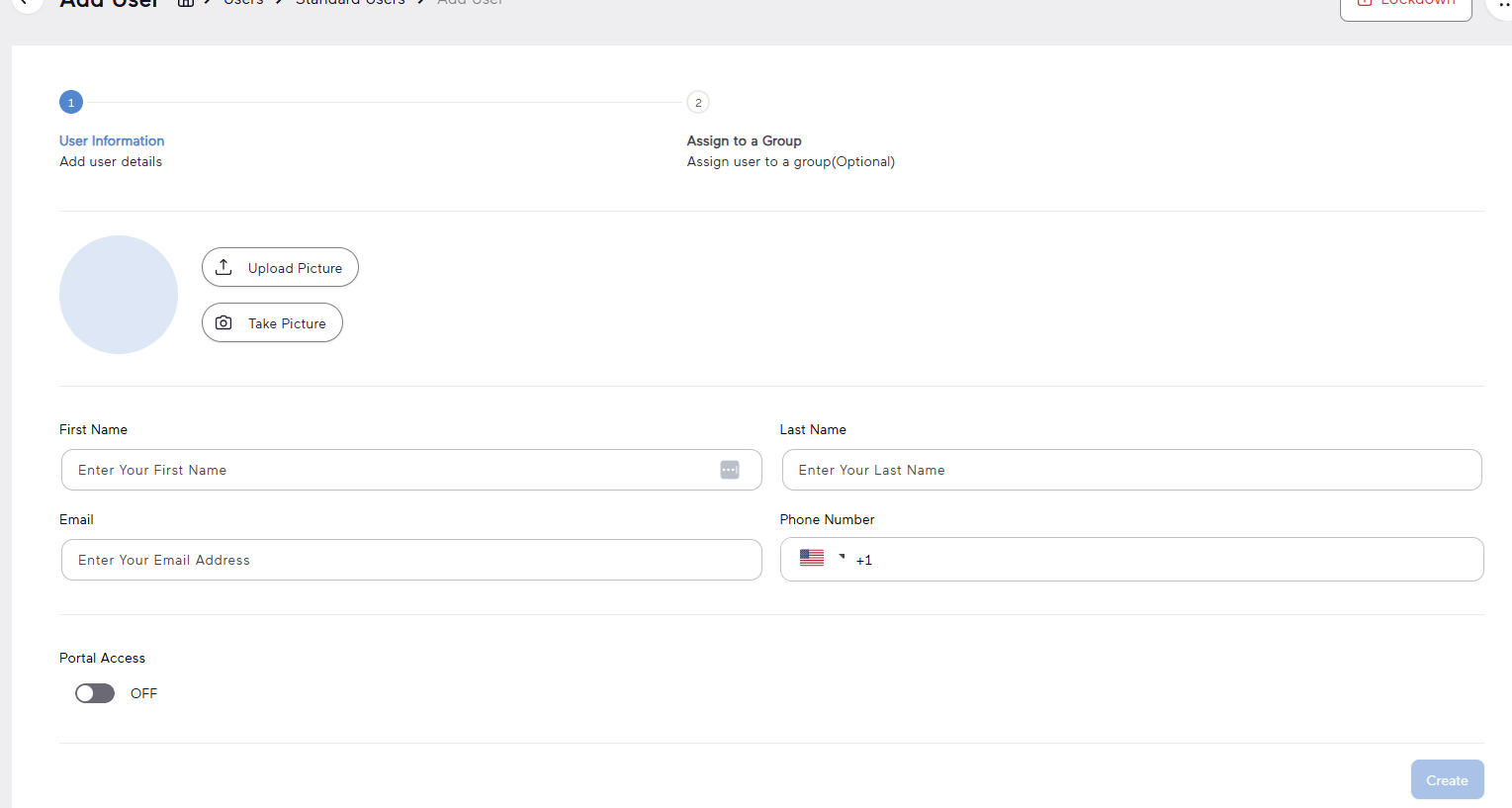The width and height of the screenshot is (1512, 808).
Task: Click the profile picture placeholder circle
Action: pos(118,294)
